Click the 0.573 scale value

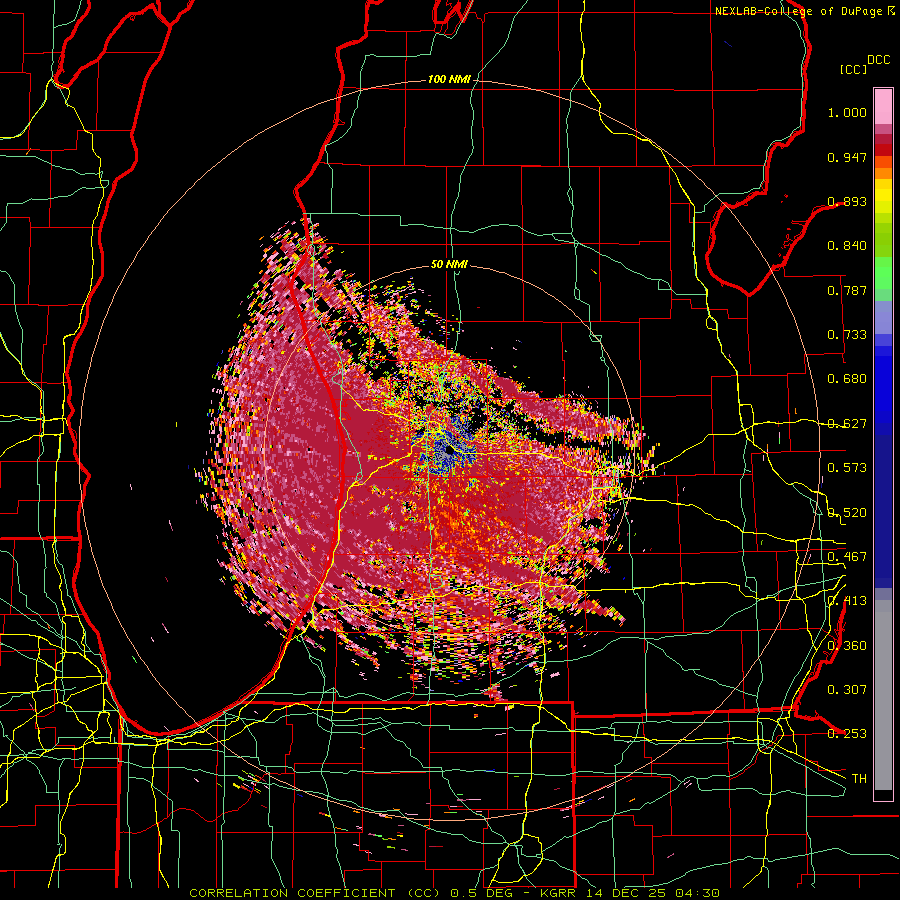tap(847, 468)
